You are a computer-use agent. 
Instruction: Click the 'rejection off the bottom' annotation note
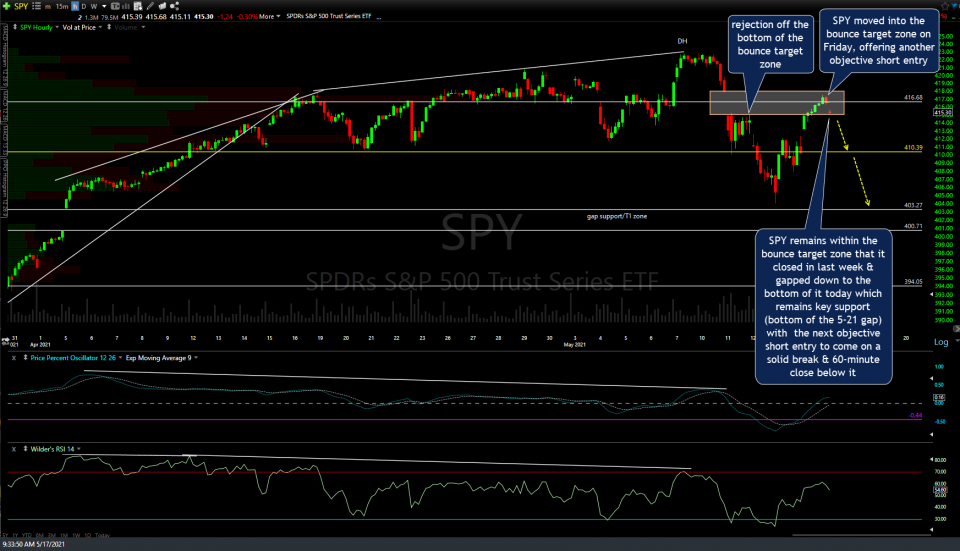[770, 44]
